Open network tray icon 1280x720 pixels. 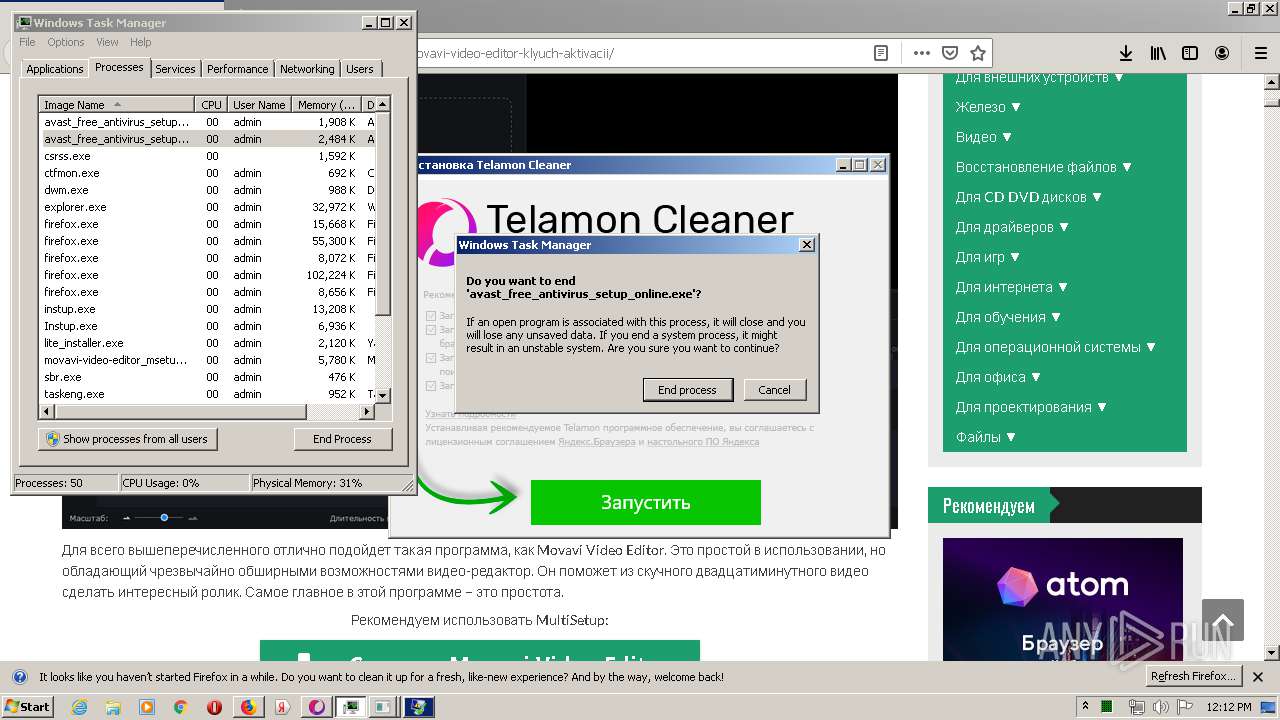[1137, 707]
